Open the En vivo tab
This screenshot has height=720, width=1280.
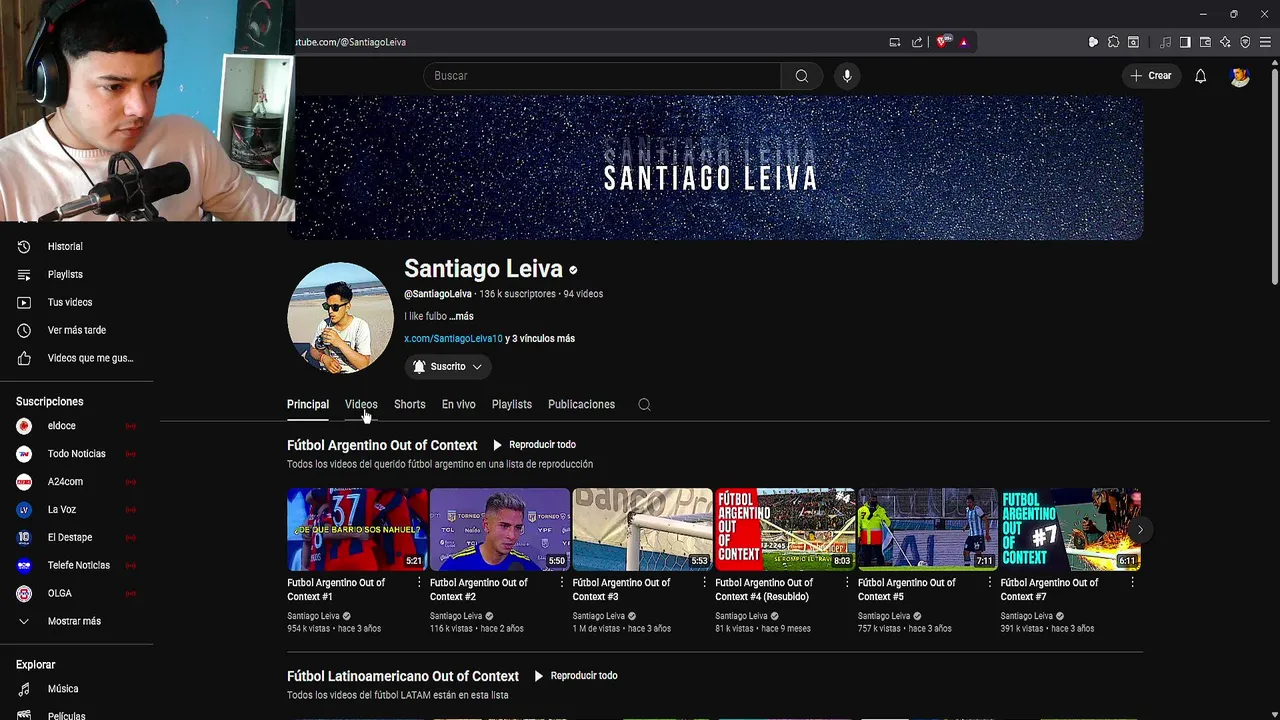click(x=459, y=405)
